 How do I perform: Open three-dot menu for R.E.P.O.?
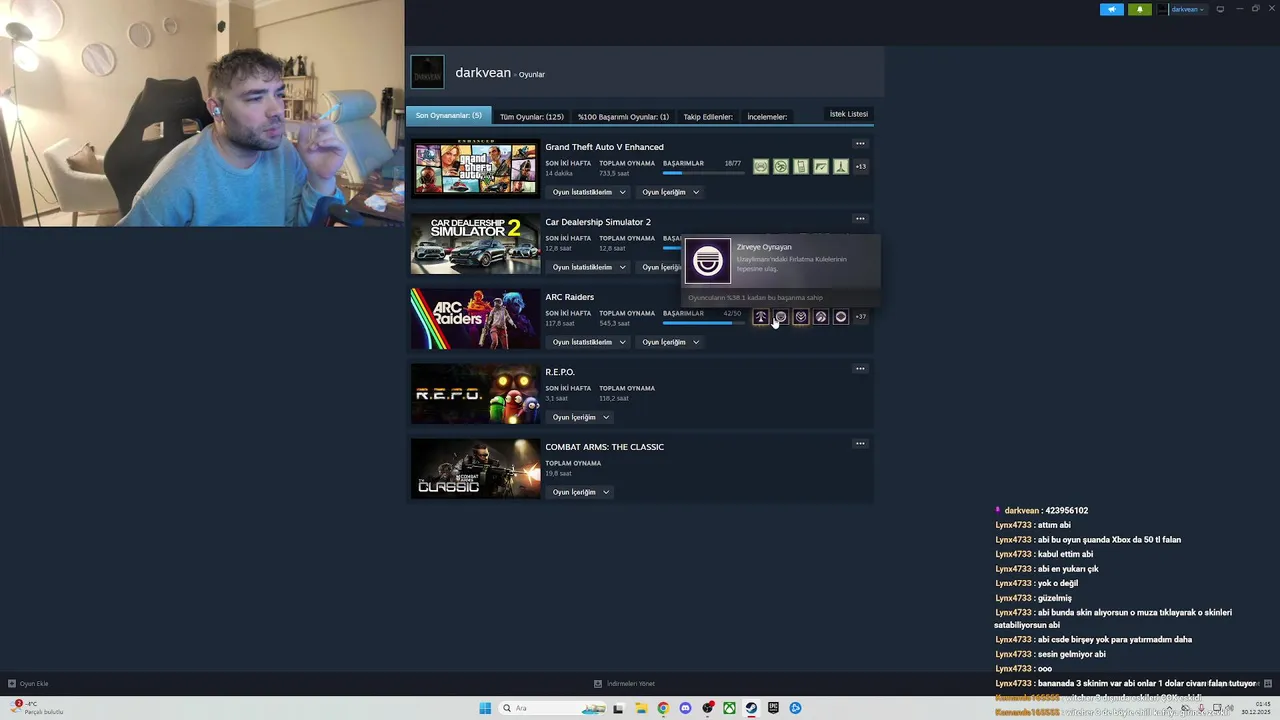860,369
